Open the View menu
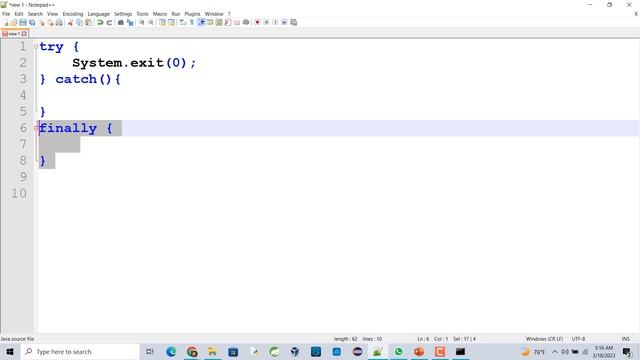The image size is (640, 360). click(52, 14)
